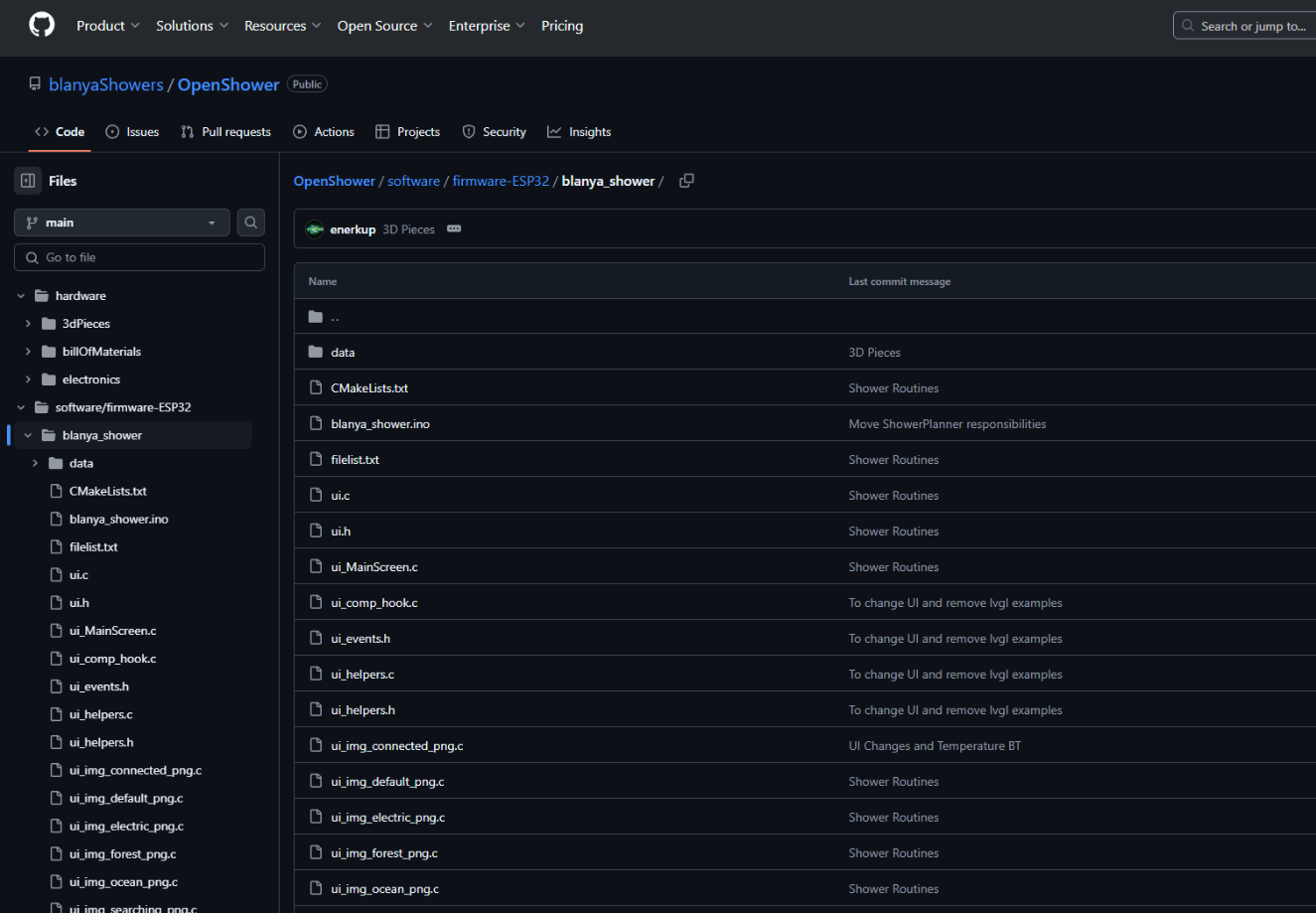The height and width of the screenshot is (913, 1316).
Task: Switch to the Insights tab
Action: (579, 132)
